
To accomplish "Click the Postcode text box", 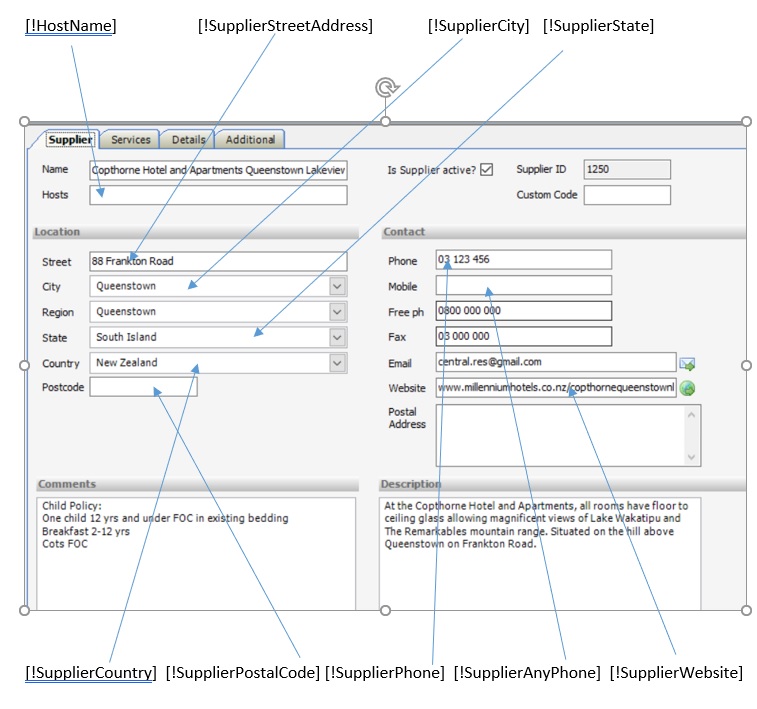I will tap(143, 387).
